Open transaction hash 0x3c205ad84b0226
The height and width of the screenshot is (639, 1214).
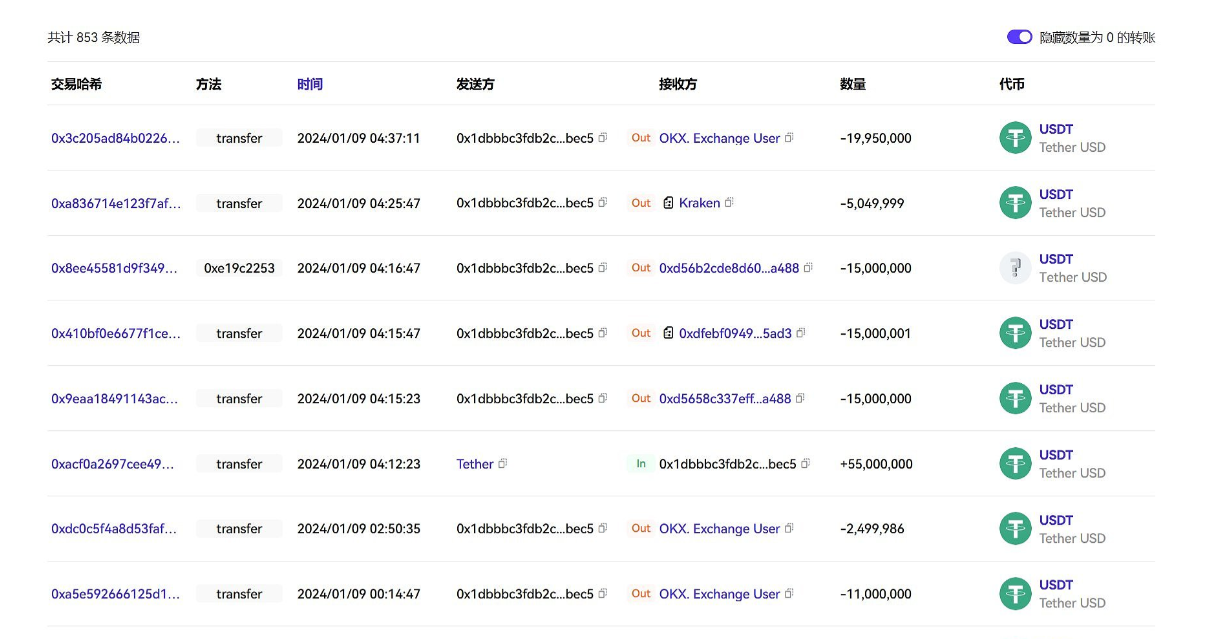(116, 138)
